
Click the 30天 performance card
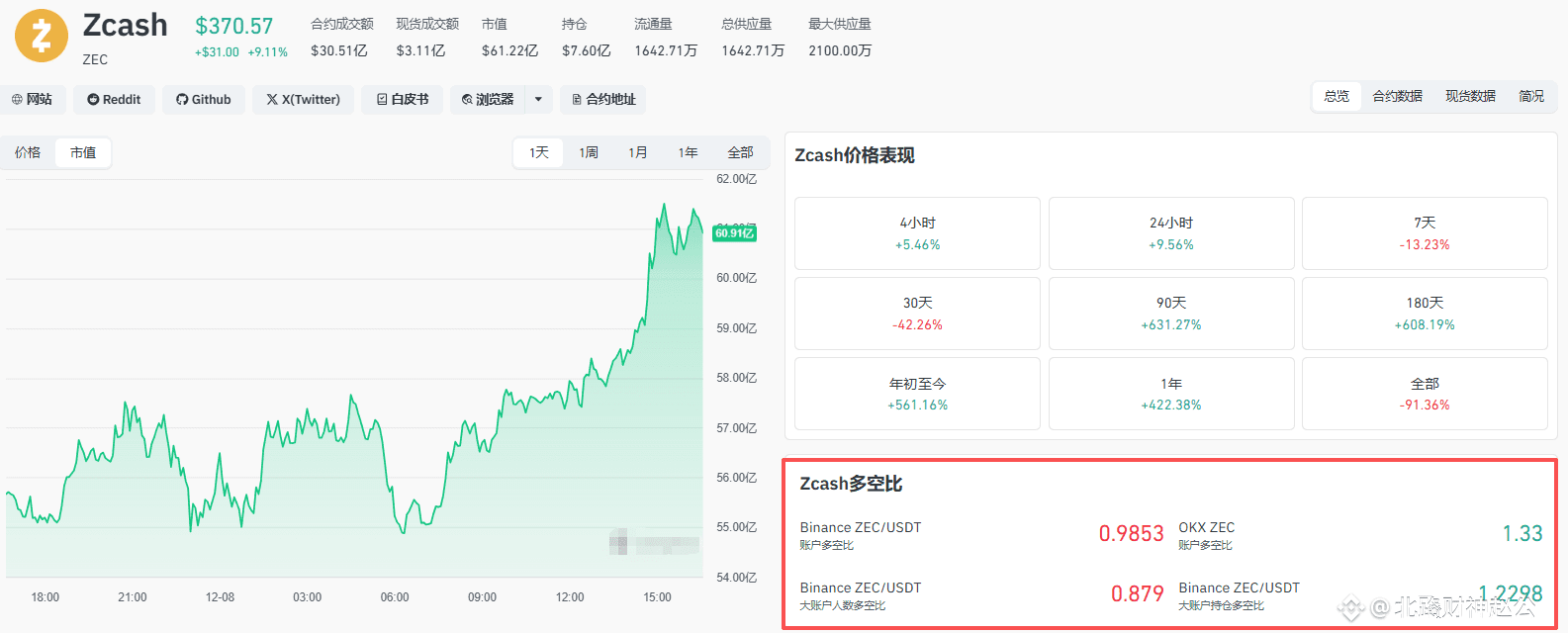(917, 314)
